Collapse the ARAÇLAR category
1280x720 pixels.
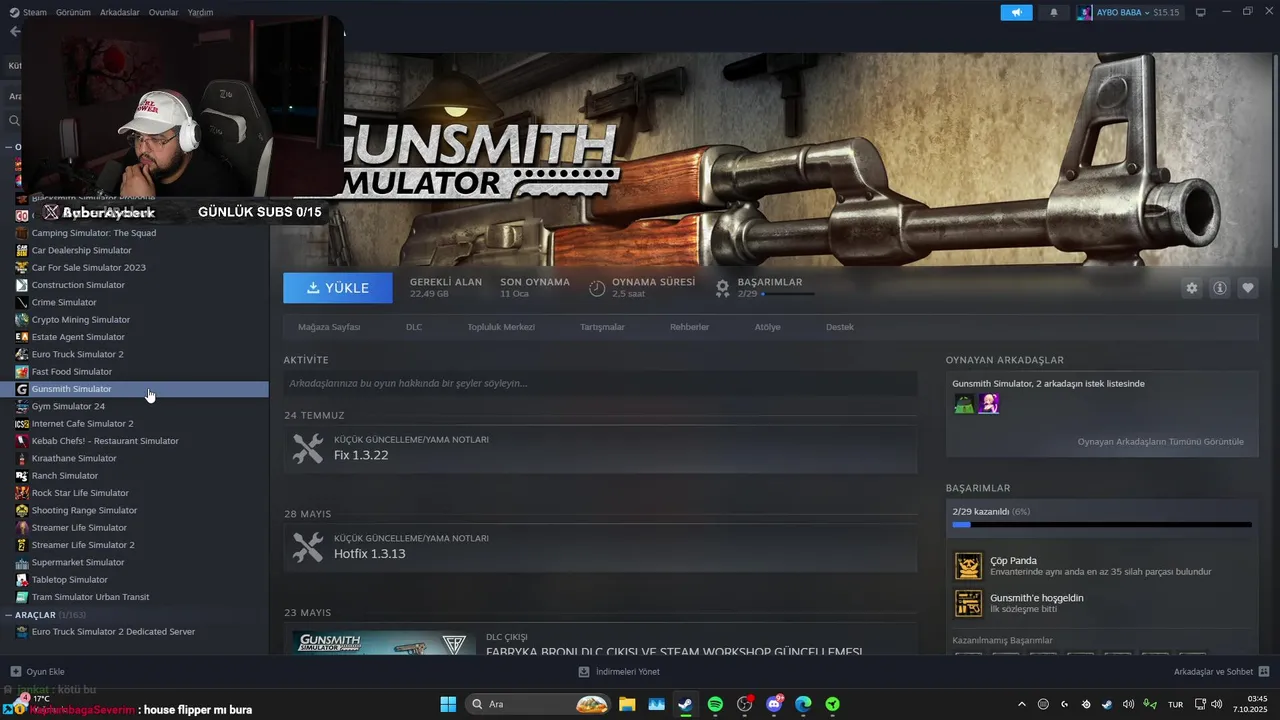tap(9, 615)
